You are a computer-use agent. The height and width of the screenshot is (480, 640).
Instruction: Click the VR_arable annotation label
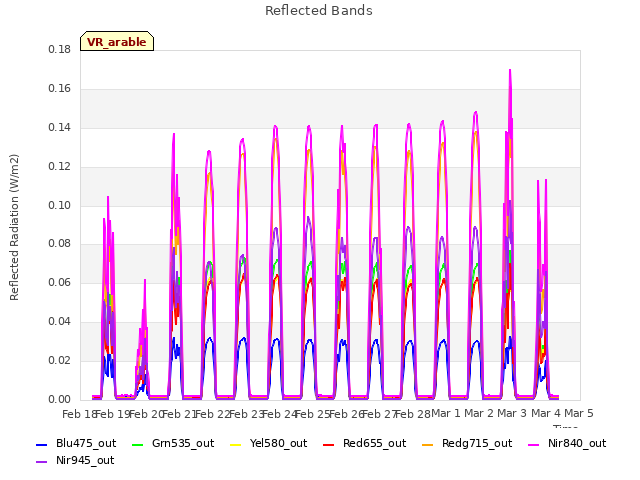coord(117,41)
